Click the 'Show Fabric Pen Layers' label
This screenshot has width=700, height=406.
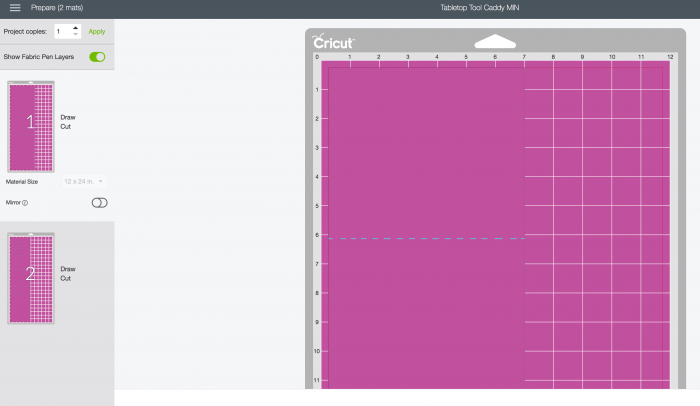[x=39, y=57]
